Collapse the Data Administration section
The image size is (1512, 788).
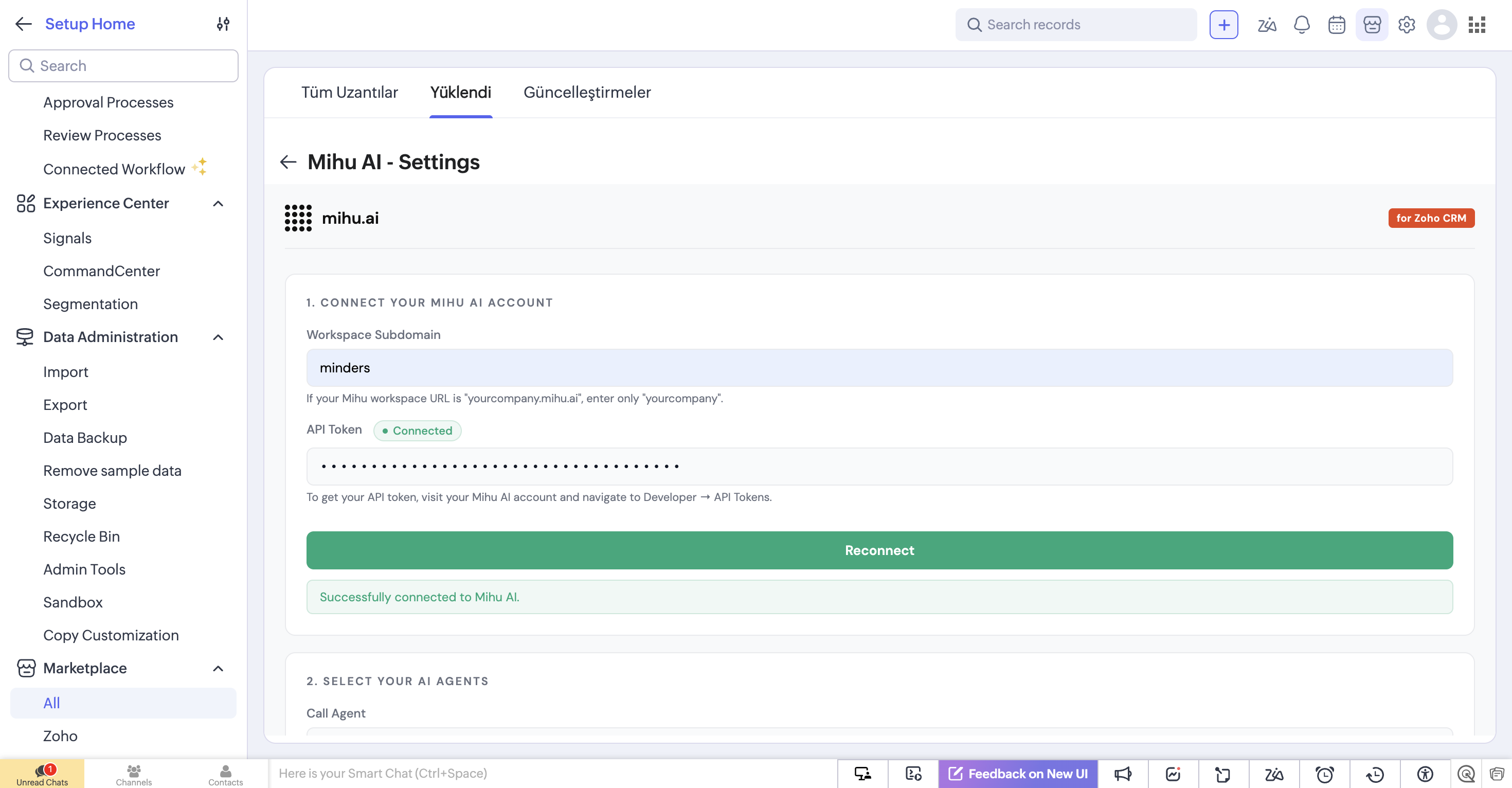tap(218, 337)
